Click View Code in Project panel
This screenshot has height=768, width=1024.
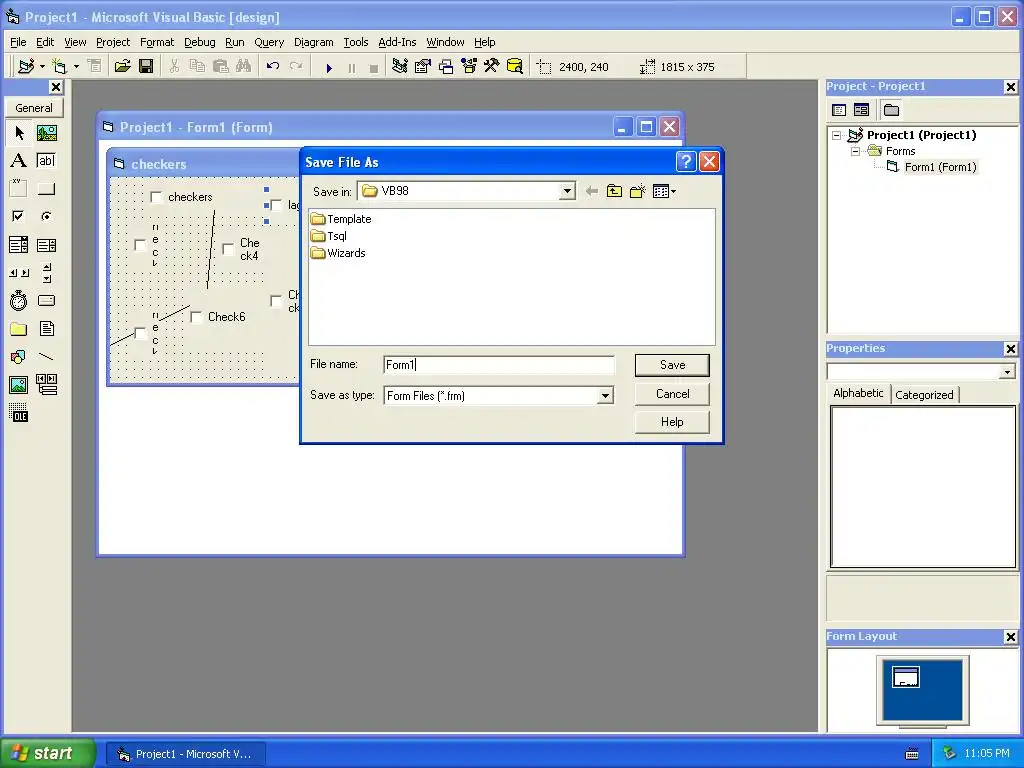839,110
